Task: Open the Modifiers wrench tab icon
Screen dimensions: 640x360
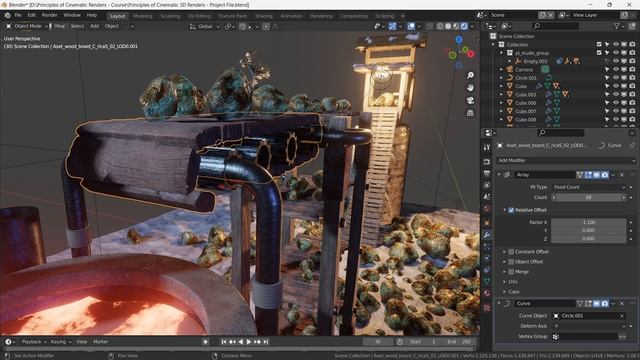Action: coord(487,235)
